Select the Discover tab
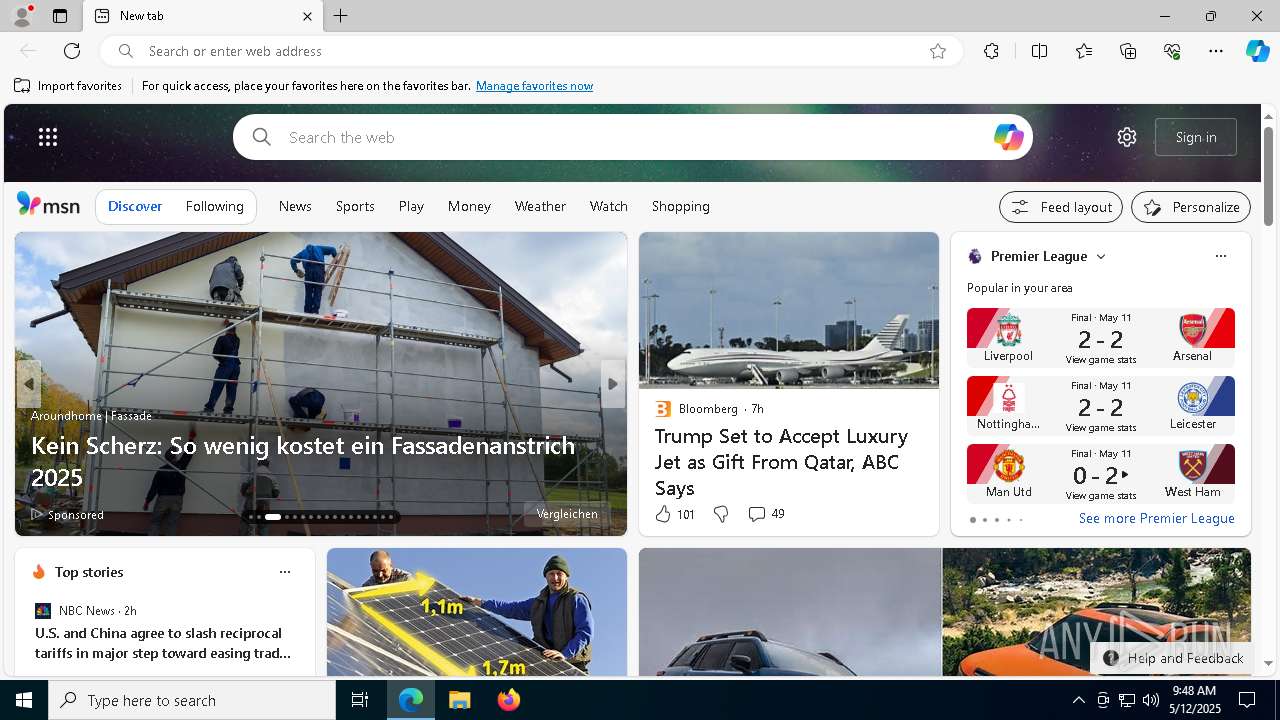Image resolution: width=1280 pixels, height=720 pixels. 135,206
